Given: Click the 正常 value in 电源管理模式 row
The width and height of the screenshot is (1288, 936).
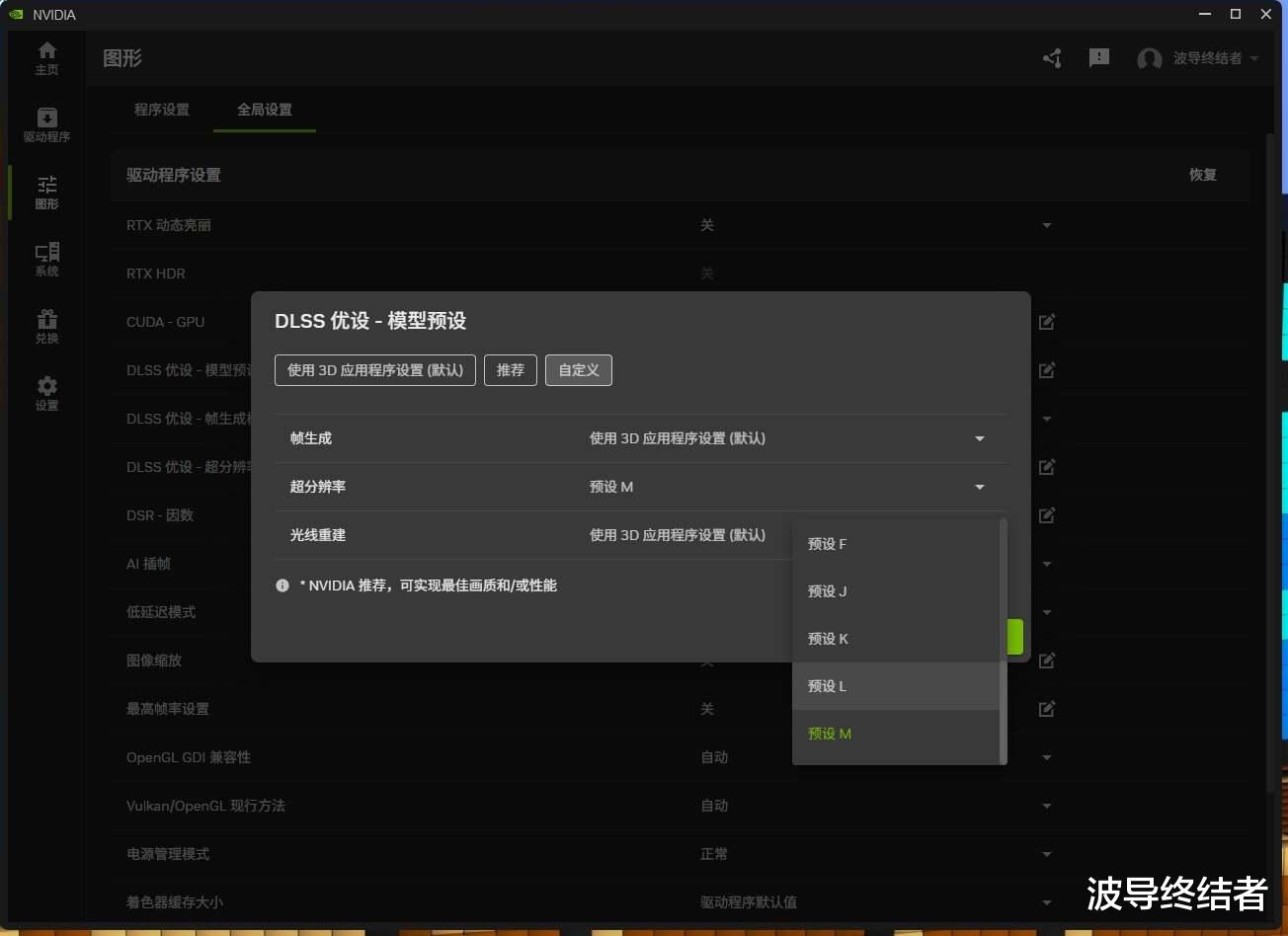Looking at the screenshot, I should 714,854.
